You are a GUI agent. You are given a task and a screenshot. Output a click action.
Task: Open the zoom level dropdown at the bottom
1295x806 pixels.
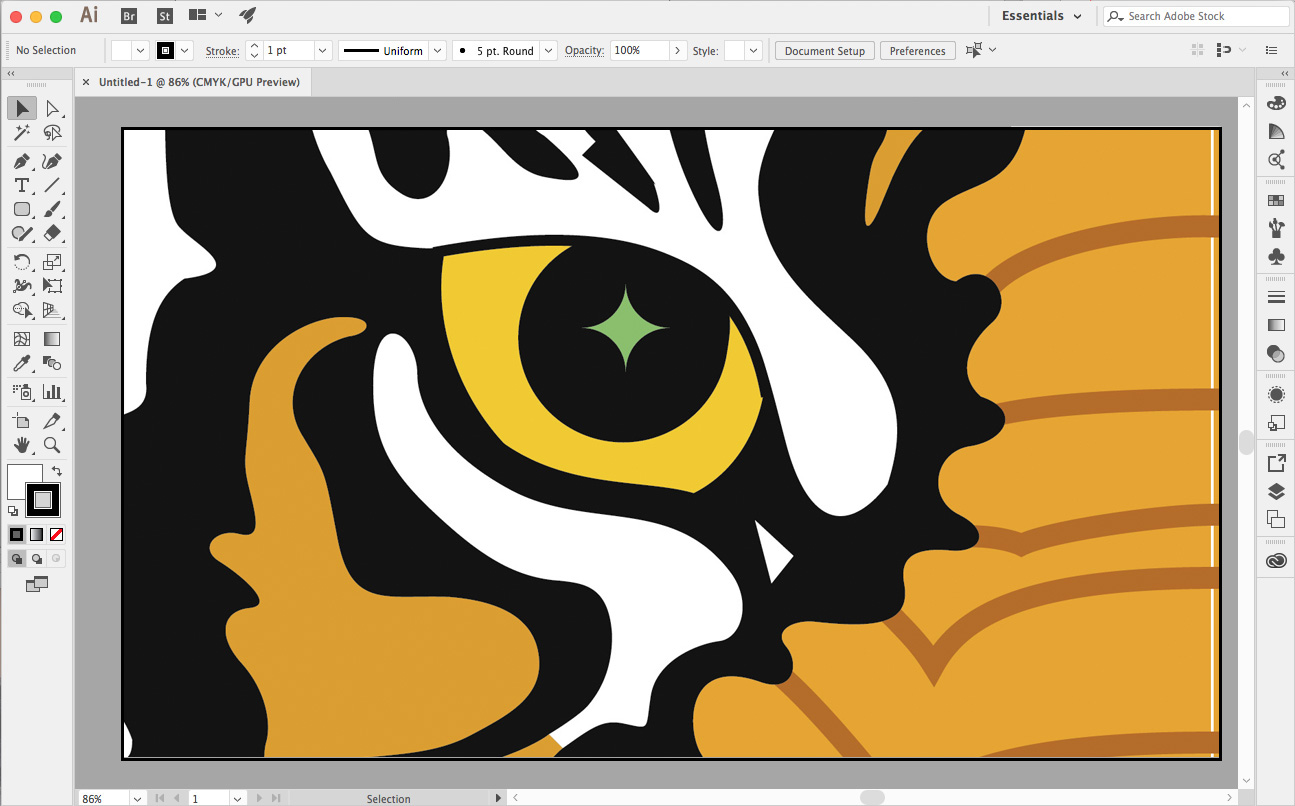pos(137,798)
